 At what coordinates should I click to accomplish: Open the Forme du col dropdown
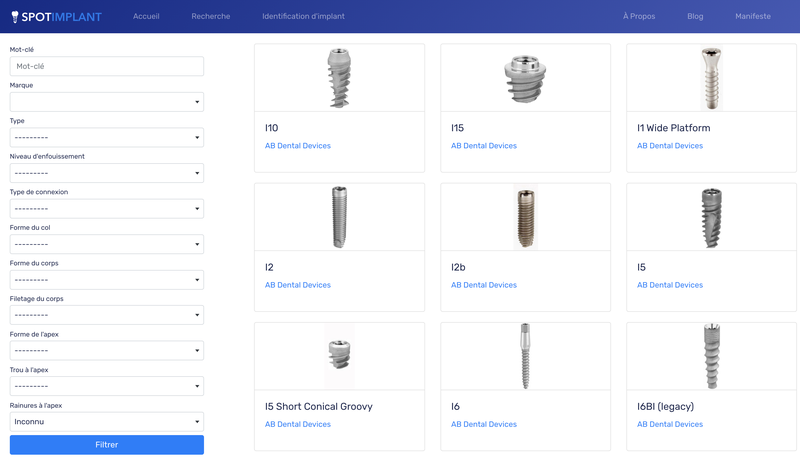107,244
